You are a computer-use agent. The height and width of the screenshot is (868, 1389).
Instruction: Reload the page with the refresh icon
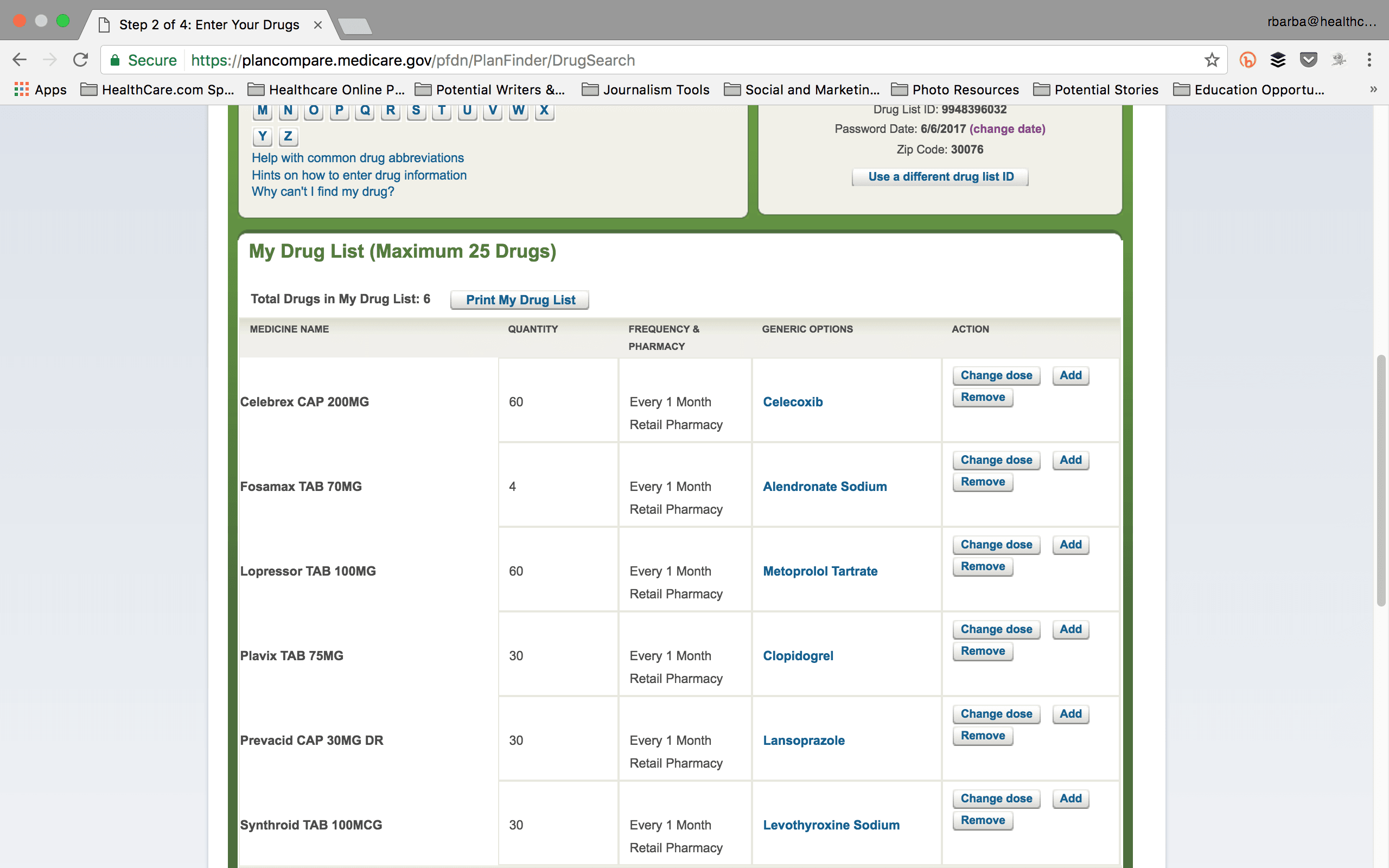point(81,60)
